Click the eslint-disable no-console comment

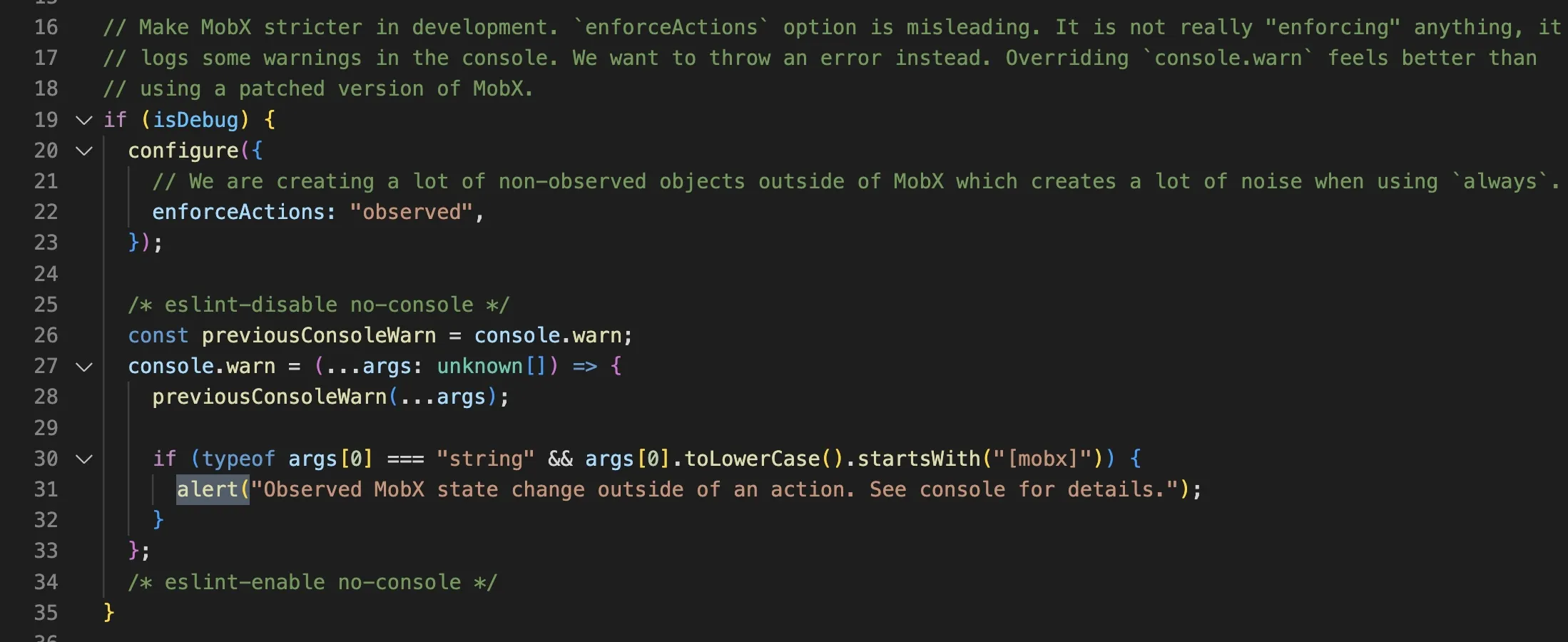(319, 305)
